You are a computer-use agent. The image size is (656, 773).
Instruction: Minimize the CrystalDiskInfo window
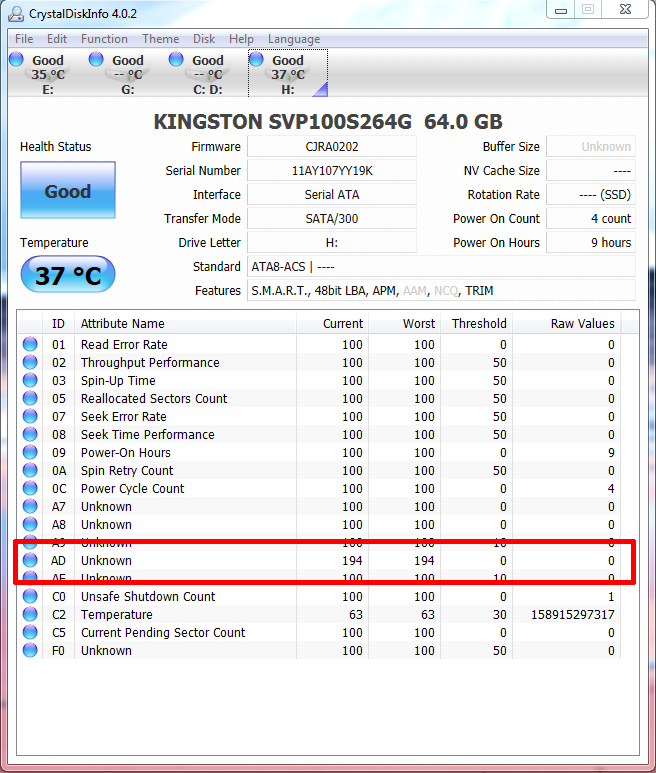561,10
